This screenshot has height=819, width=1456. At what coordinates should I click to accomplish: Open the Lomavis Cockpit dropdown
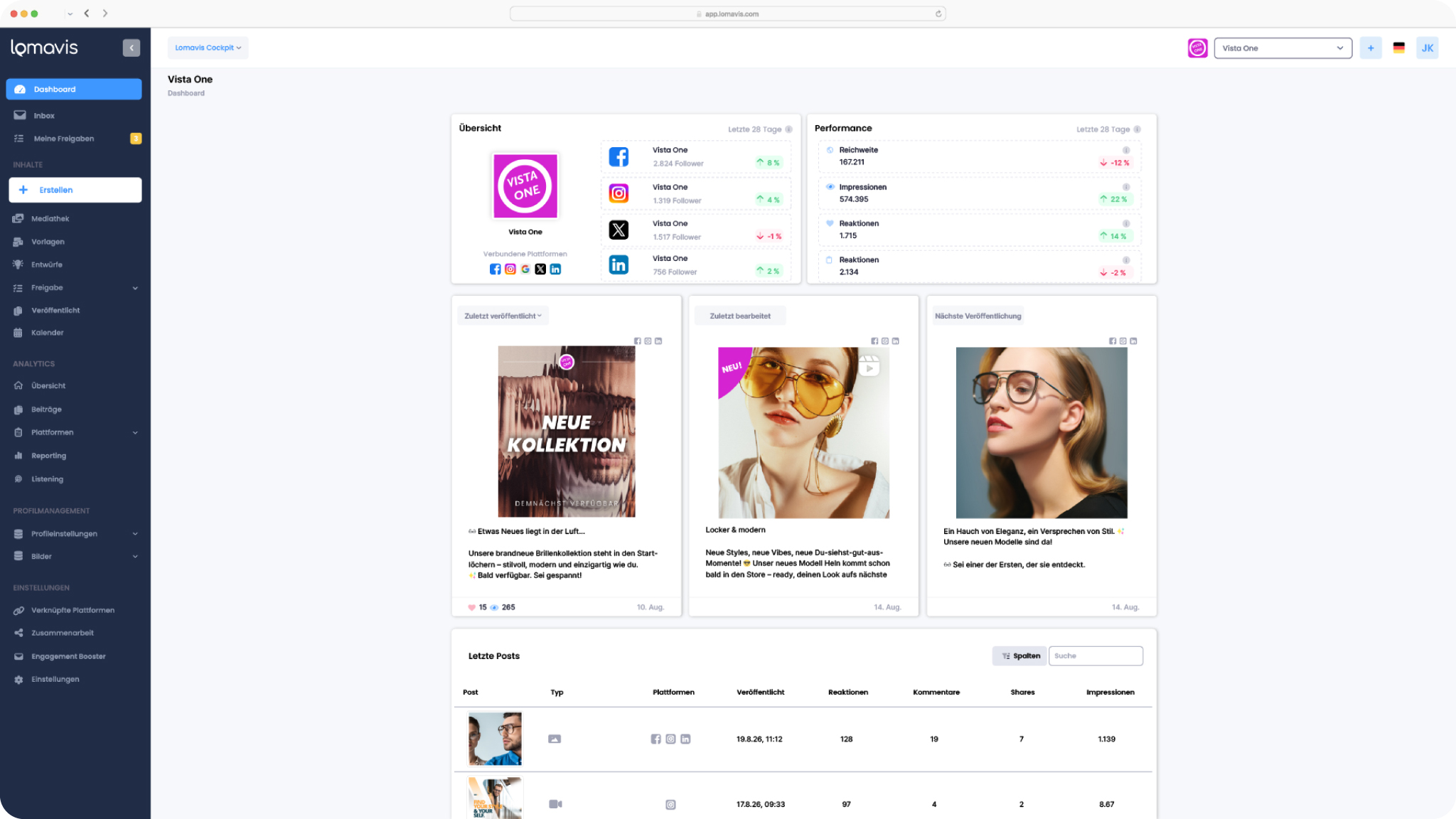(208, 48)
